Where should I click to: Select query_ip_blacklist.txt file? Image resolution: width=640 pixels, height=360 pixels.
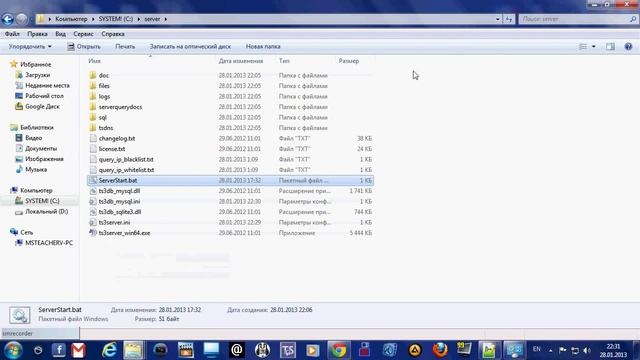[126, 159]
